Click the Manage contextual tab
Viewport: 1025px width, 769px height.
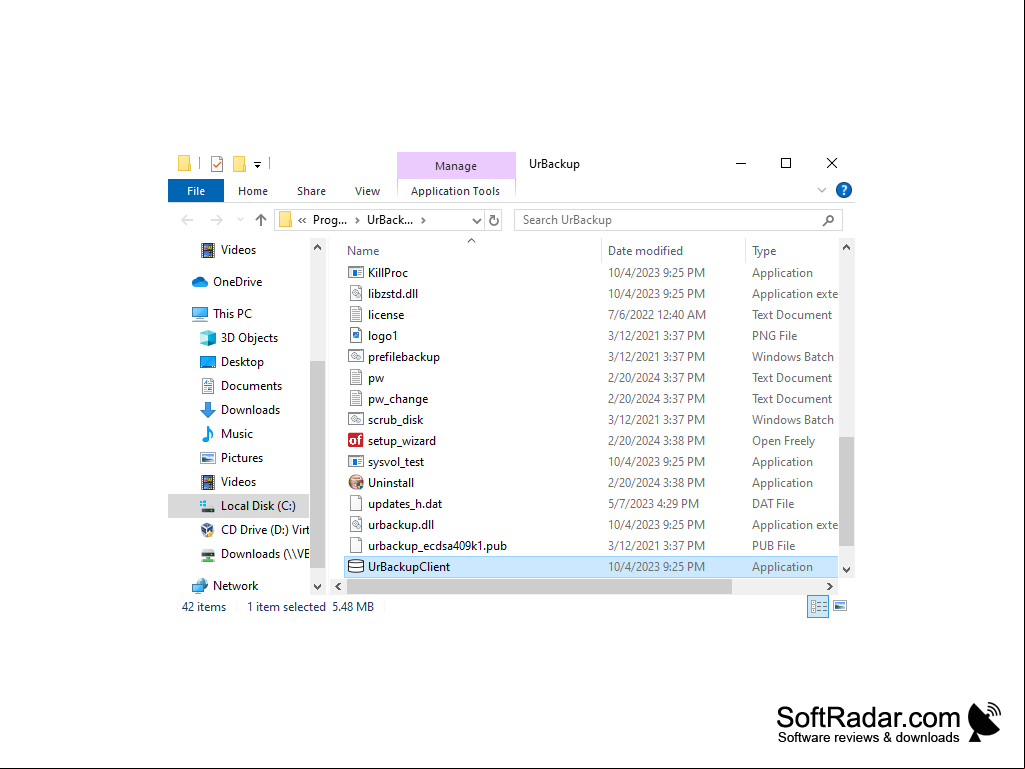456,165
